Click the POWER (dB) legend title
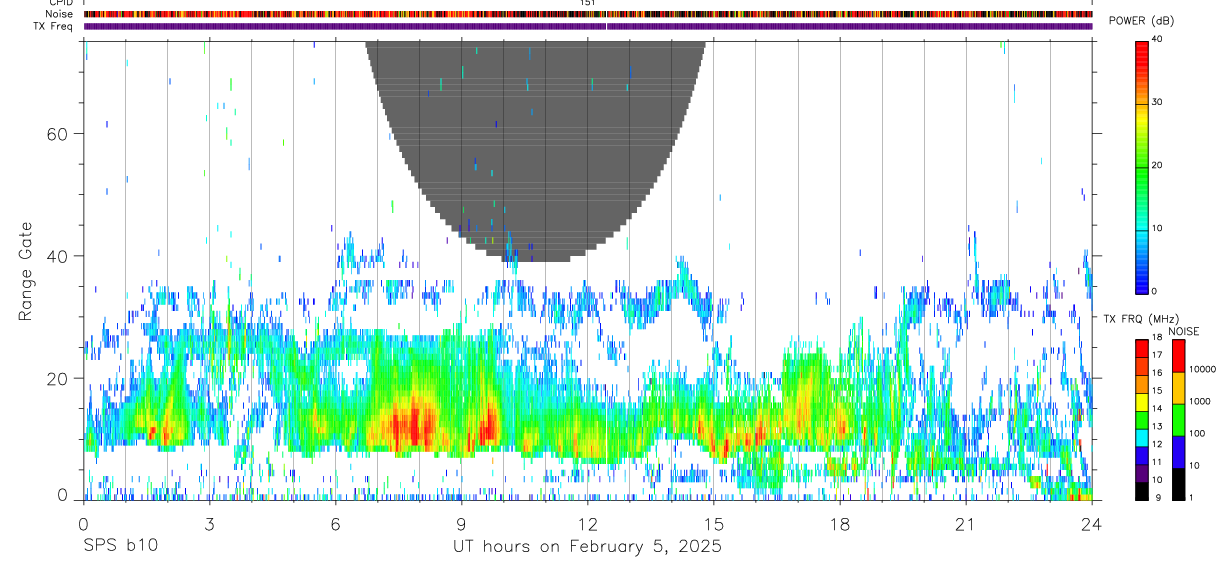This screenshot has width=1228, height=567. tap(1140, 21)
